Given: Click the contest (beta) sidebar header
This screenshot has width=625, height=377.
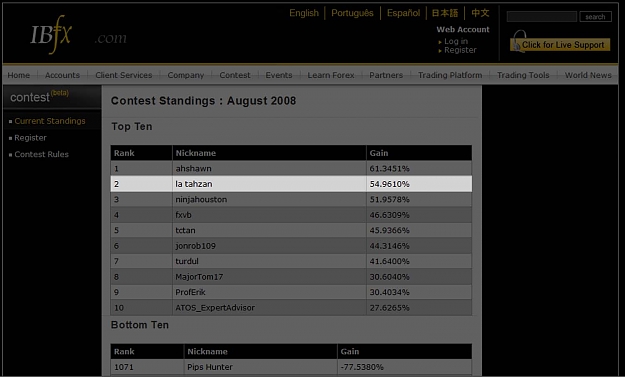Looking at the screenshot, I should 52,97.
